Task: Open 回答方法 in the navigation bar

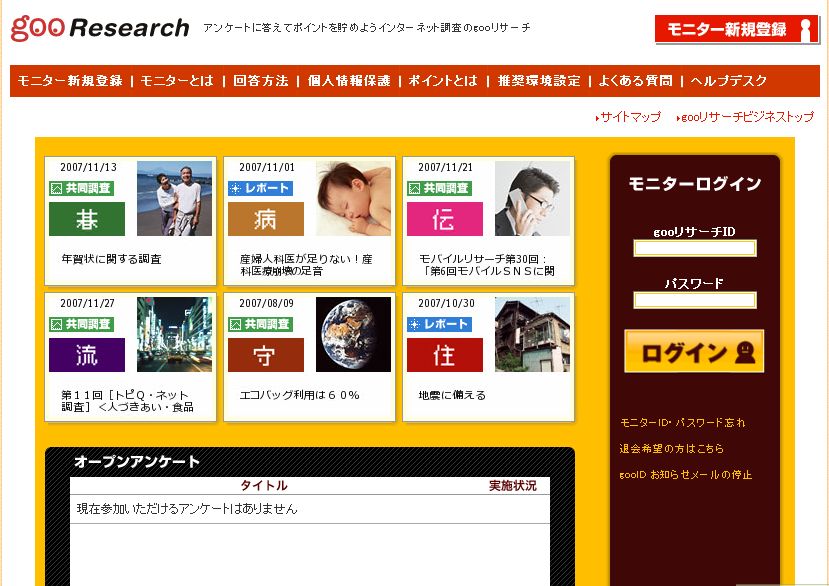Action: coord(261,81)
